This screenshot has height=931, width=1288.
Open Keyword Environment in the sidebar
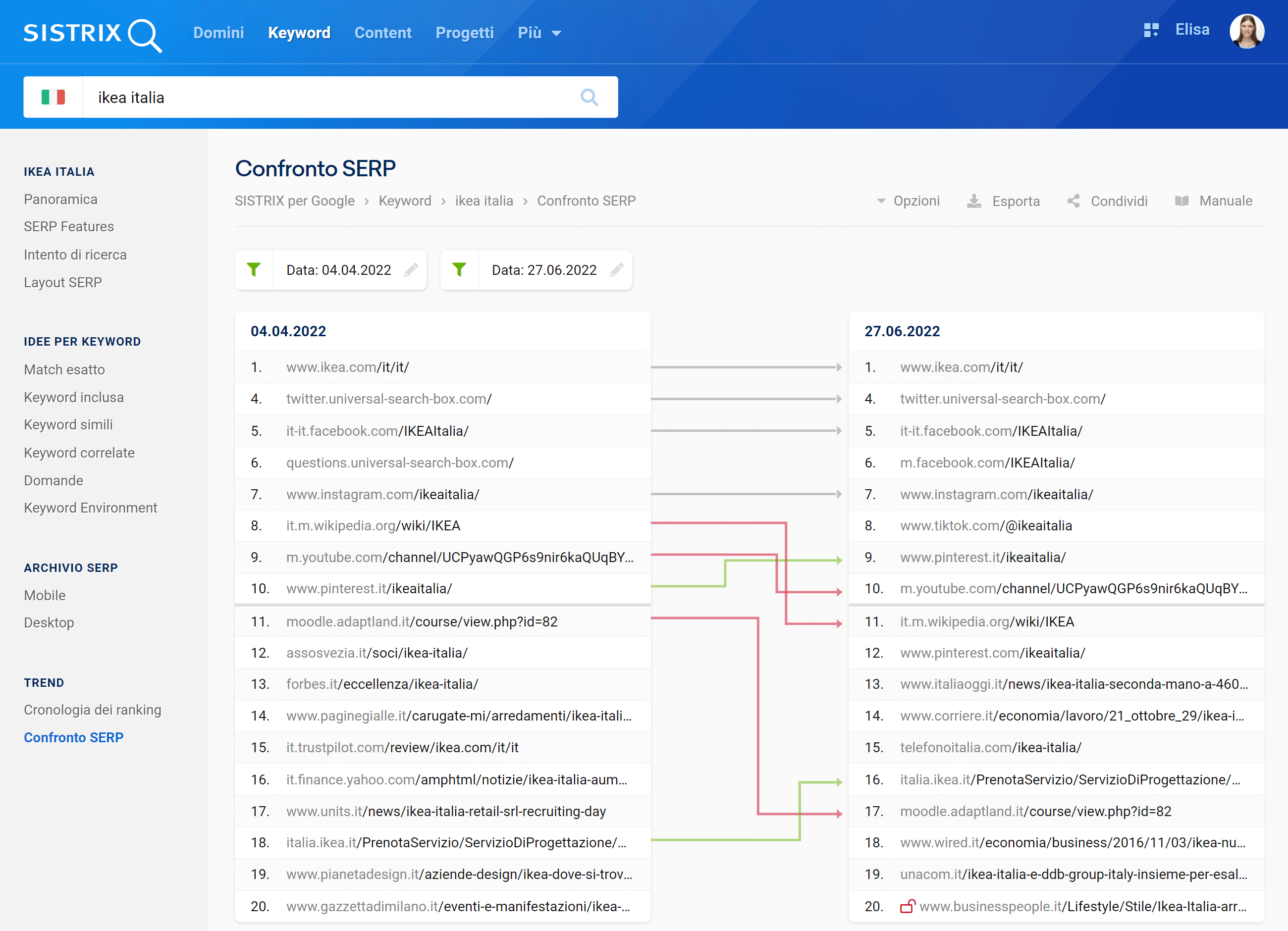(90, 508)
